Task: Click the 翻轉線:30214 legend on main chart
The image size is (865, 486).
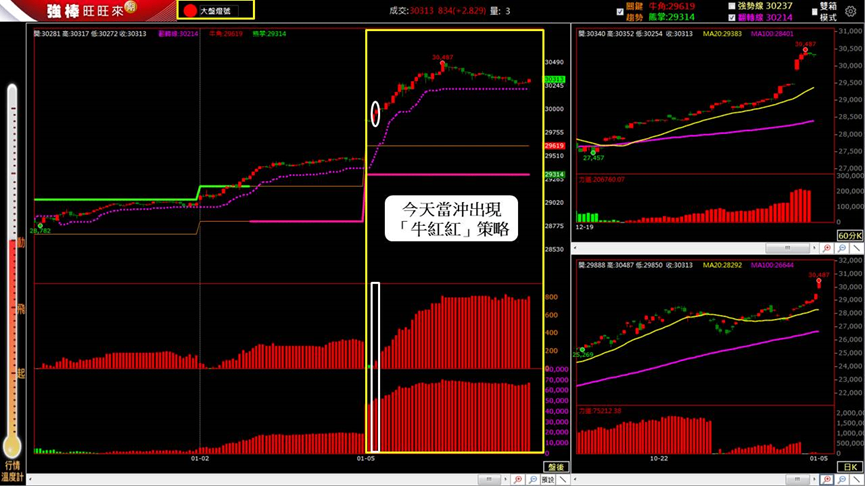Action: [178, 34]
